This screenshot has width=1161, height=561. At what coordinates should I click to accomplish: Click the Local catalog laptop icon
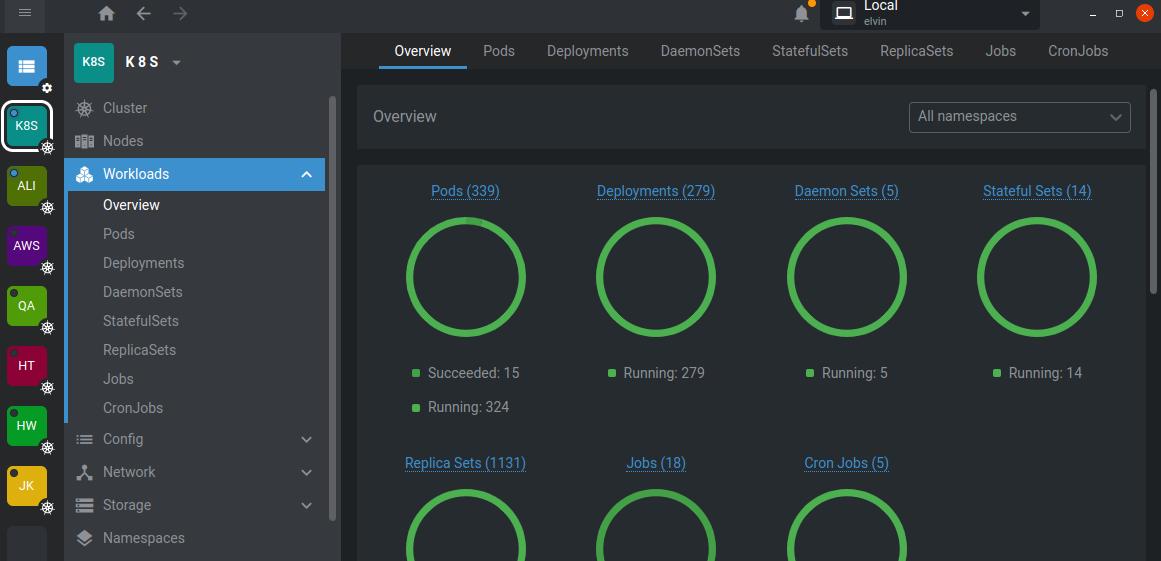(x=844, y=13)
